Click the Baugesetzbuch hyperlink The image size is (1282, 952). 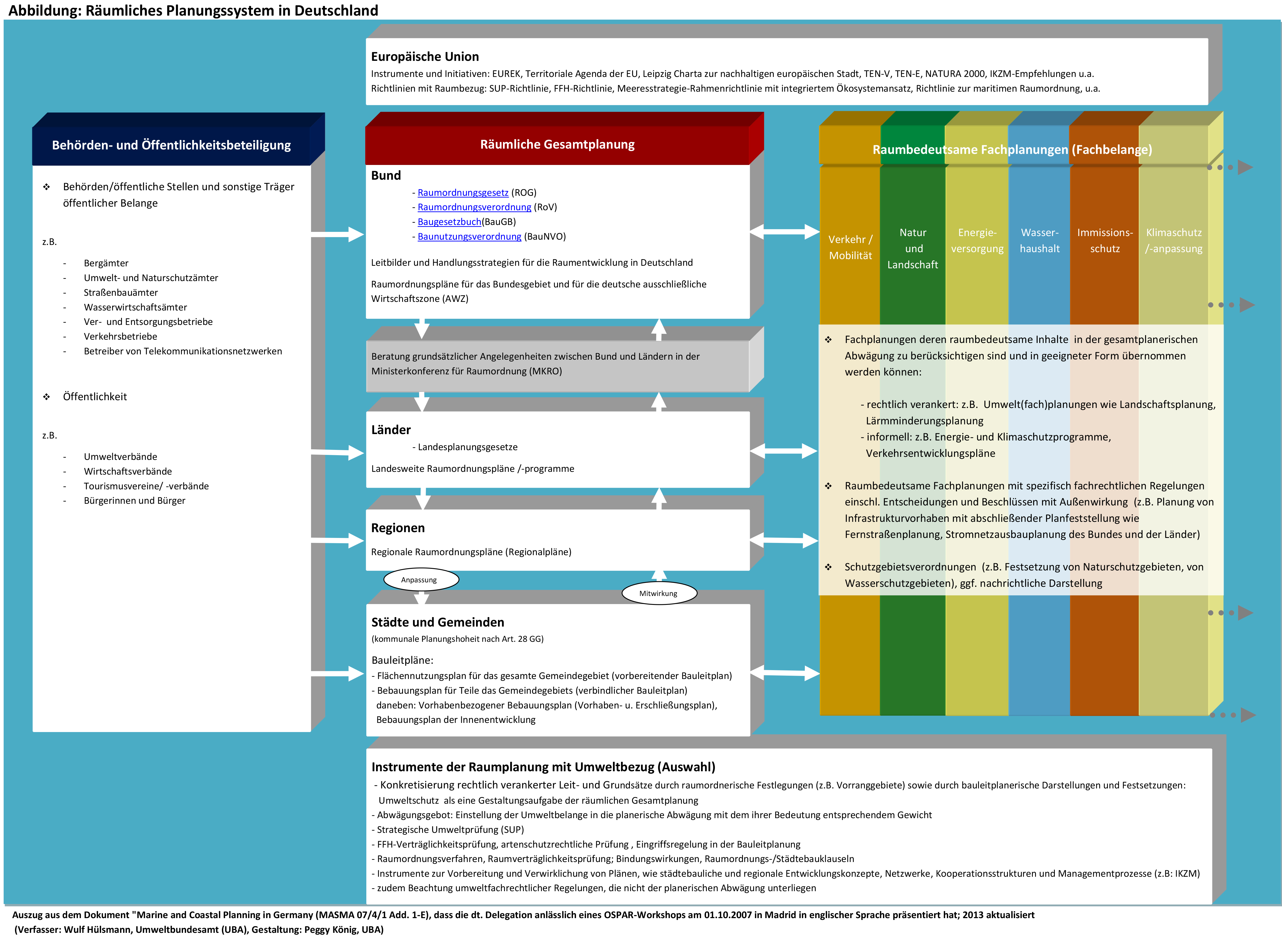point(449,222)
